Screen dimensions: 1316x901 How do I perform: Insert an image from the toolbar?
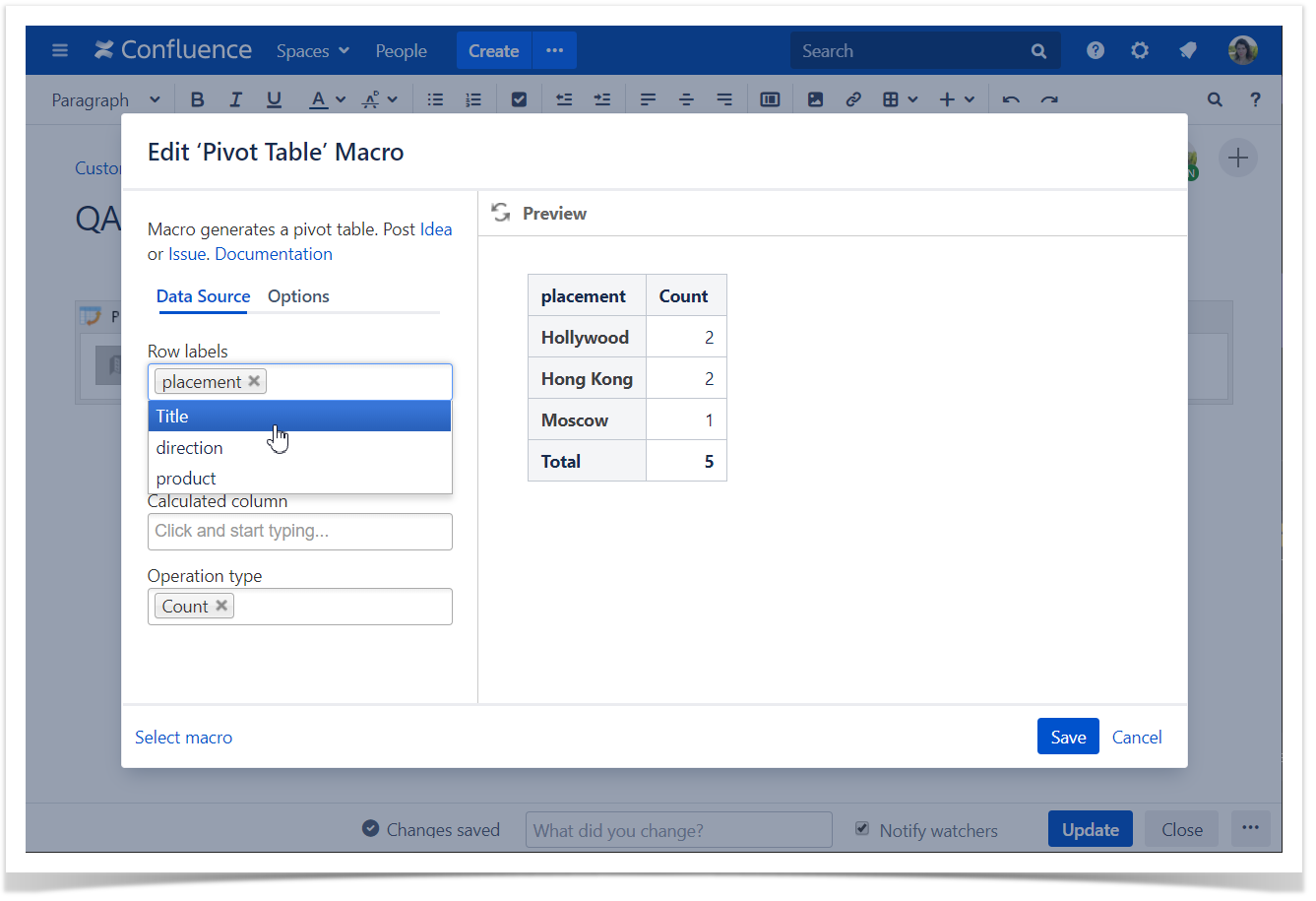(x=815, y=98)
